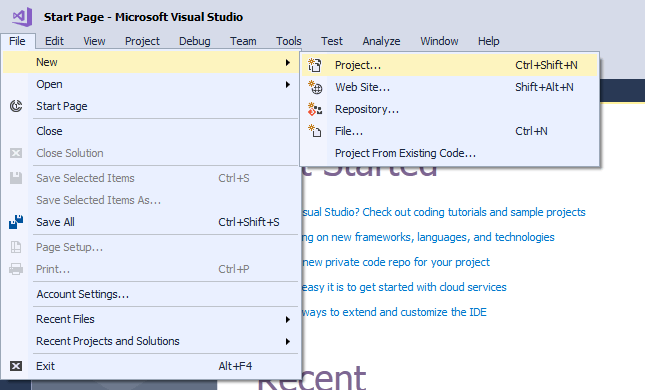The image size is (645, 390).
Task: Click the Visual Studio logo icon
Action: [22, 17]
